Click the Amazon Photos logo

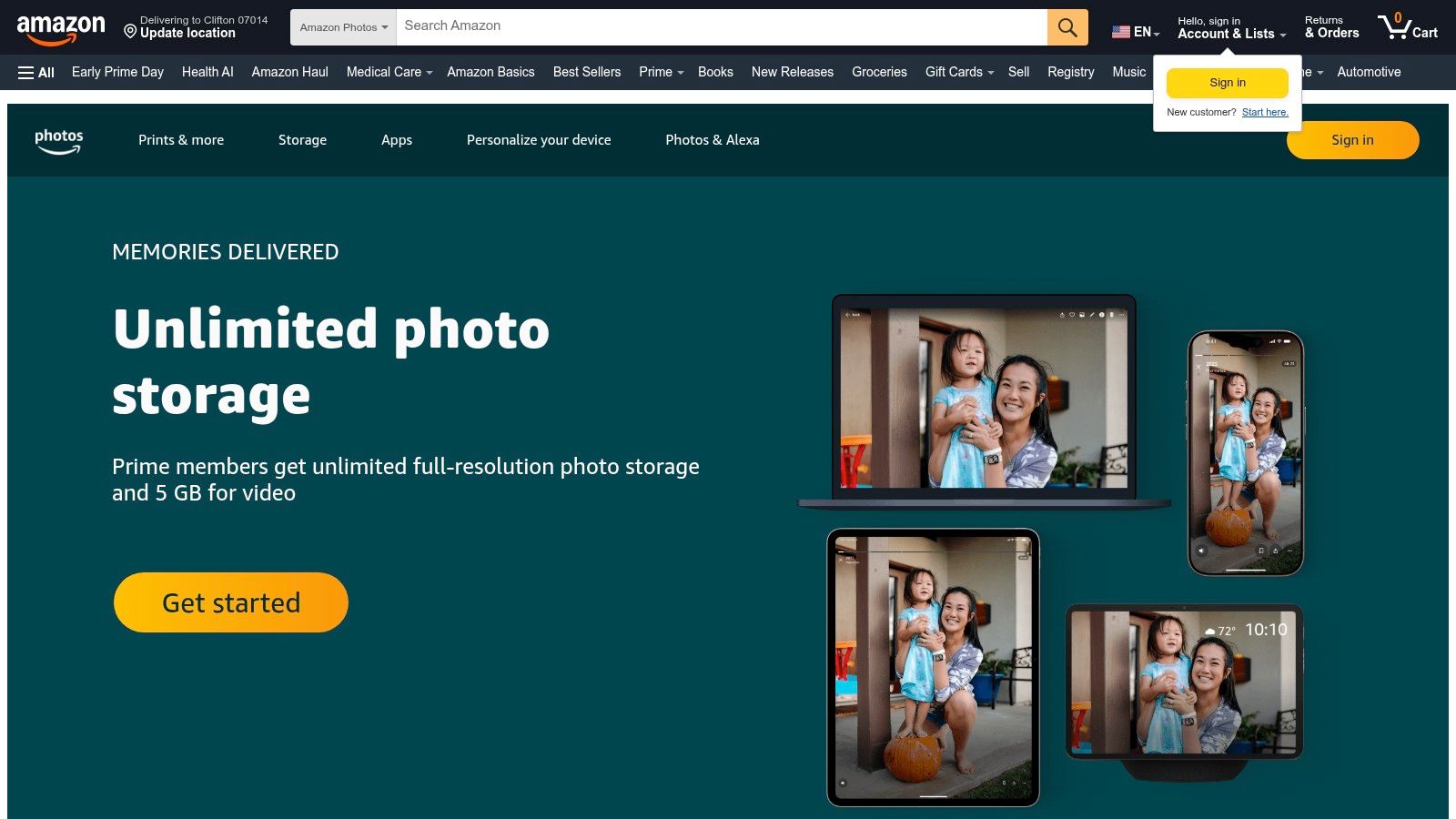[x=59, y=140]
